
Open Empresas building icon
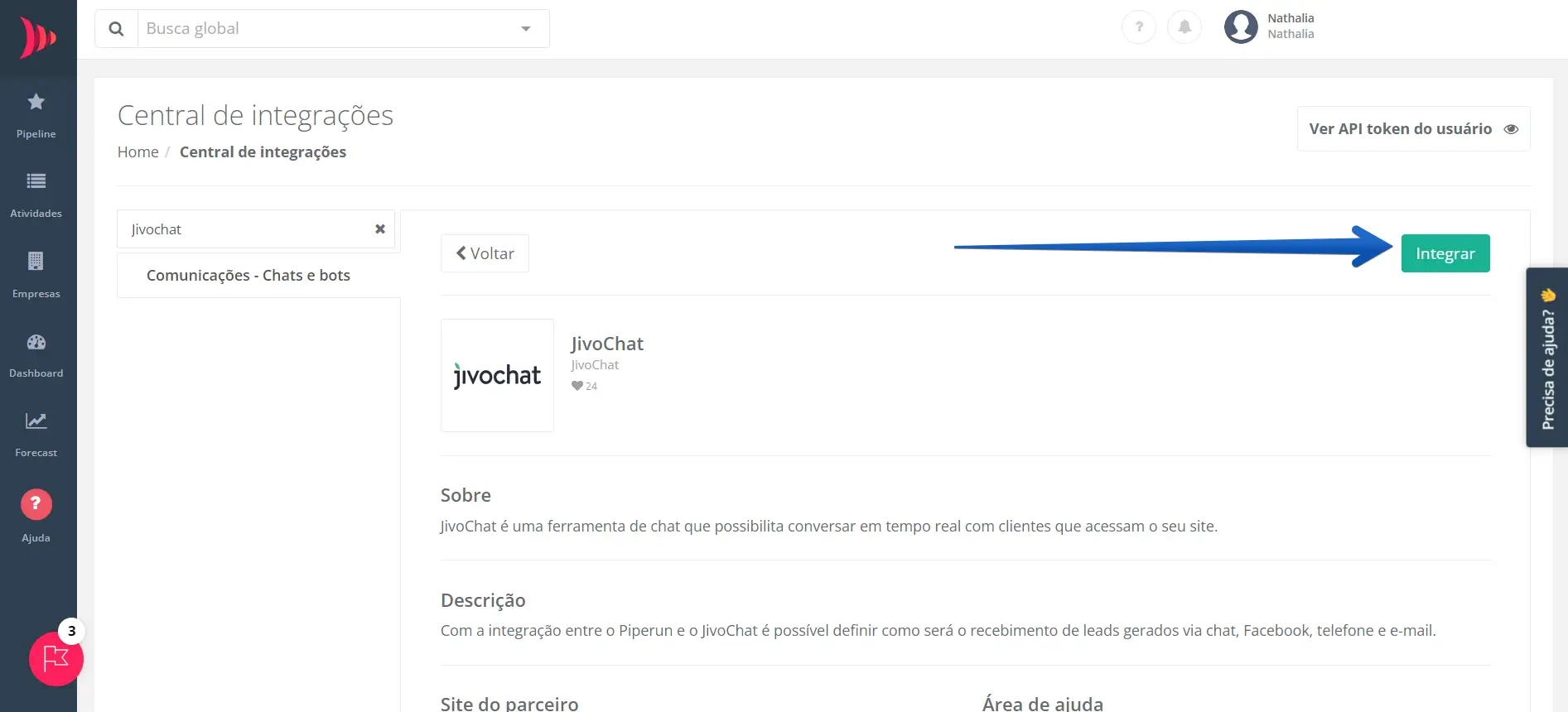pos(36,262)
